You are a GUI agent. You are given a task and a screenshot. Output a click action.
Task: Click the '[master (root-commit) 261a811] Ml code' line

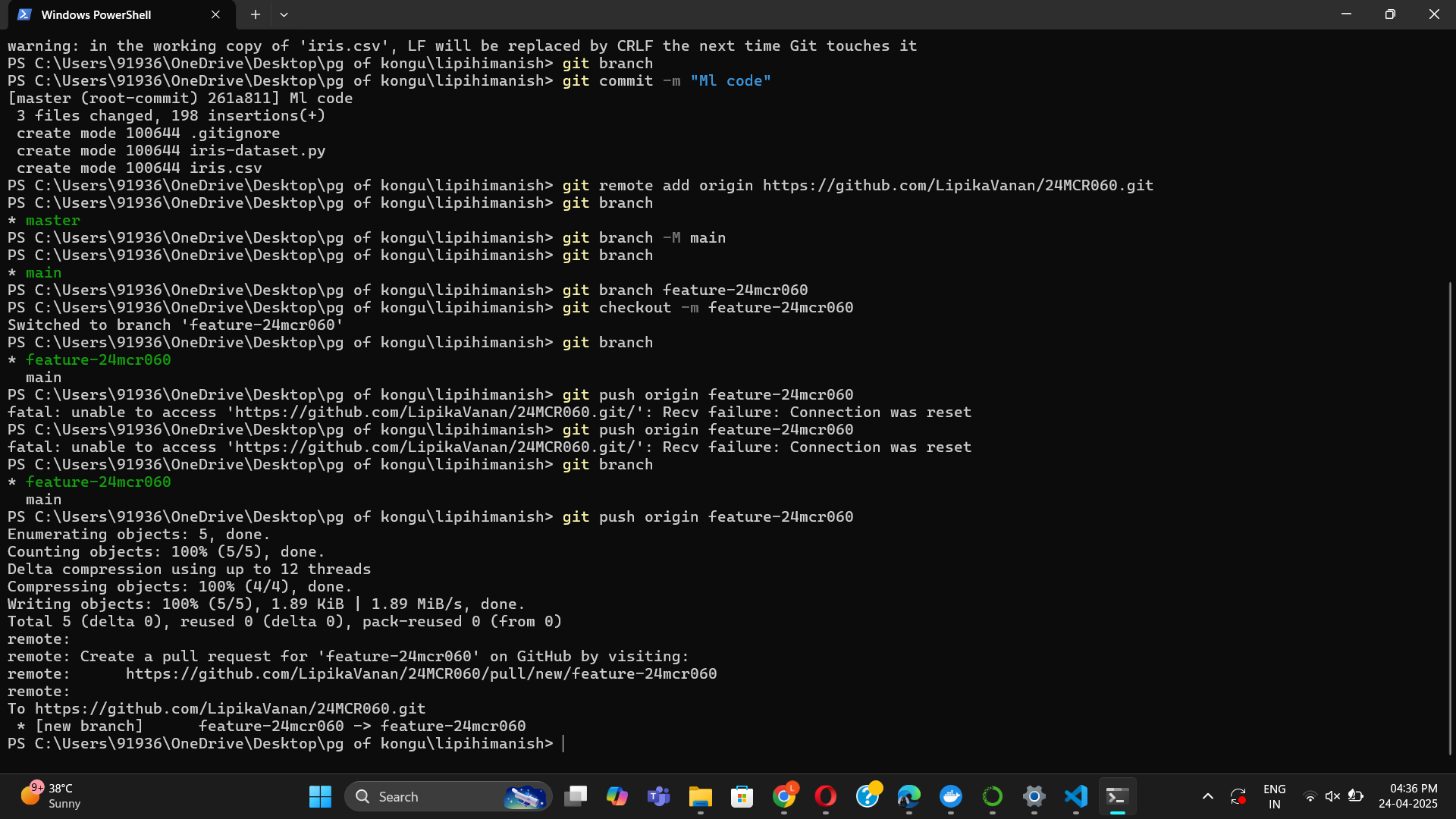pos(180,98)
